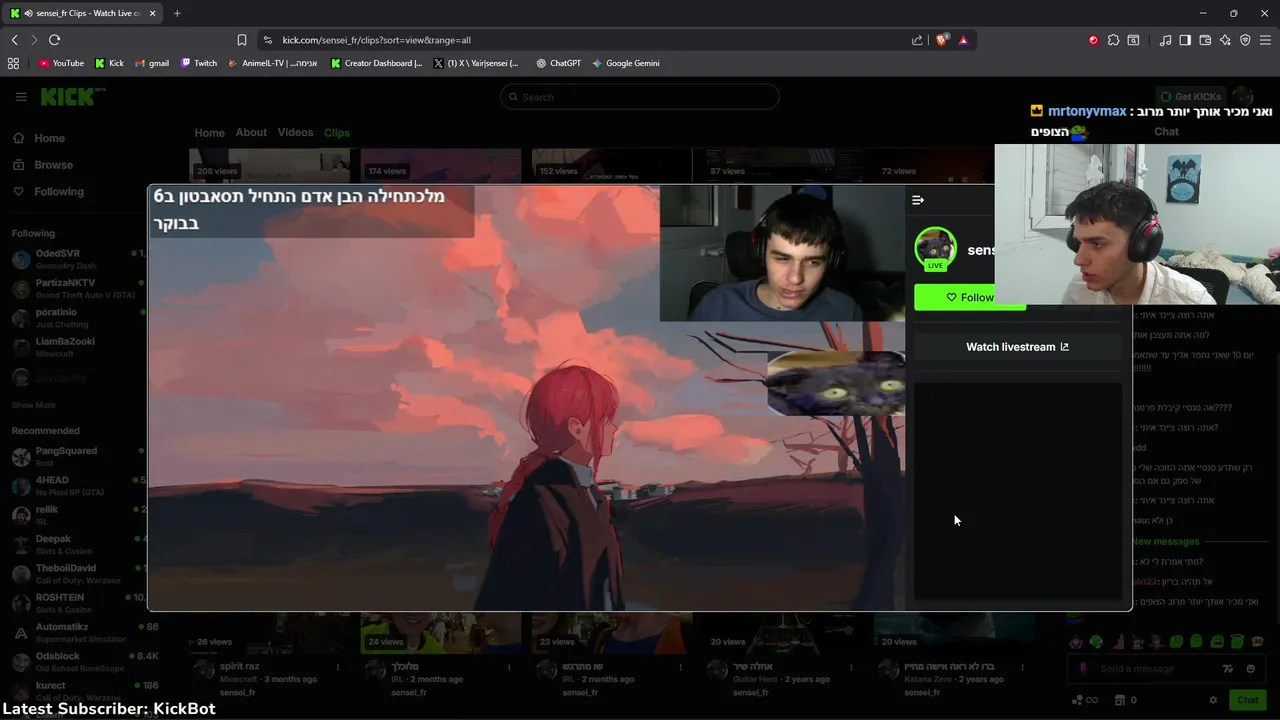Screen dimensions: 1280x720
Task: Open the browser sidebar panel icon
Action: 1185,40
